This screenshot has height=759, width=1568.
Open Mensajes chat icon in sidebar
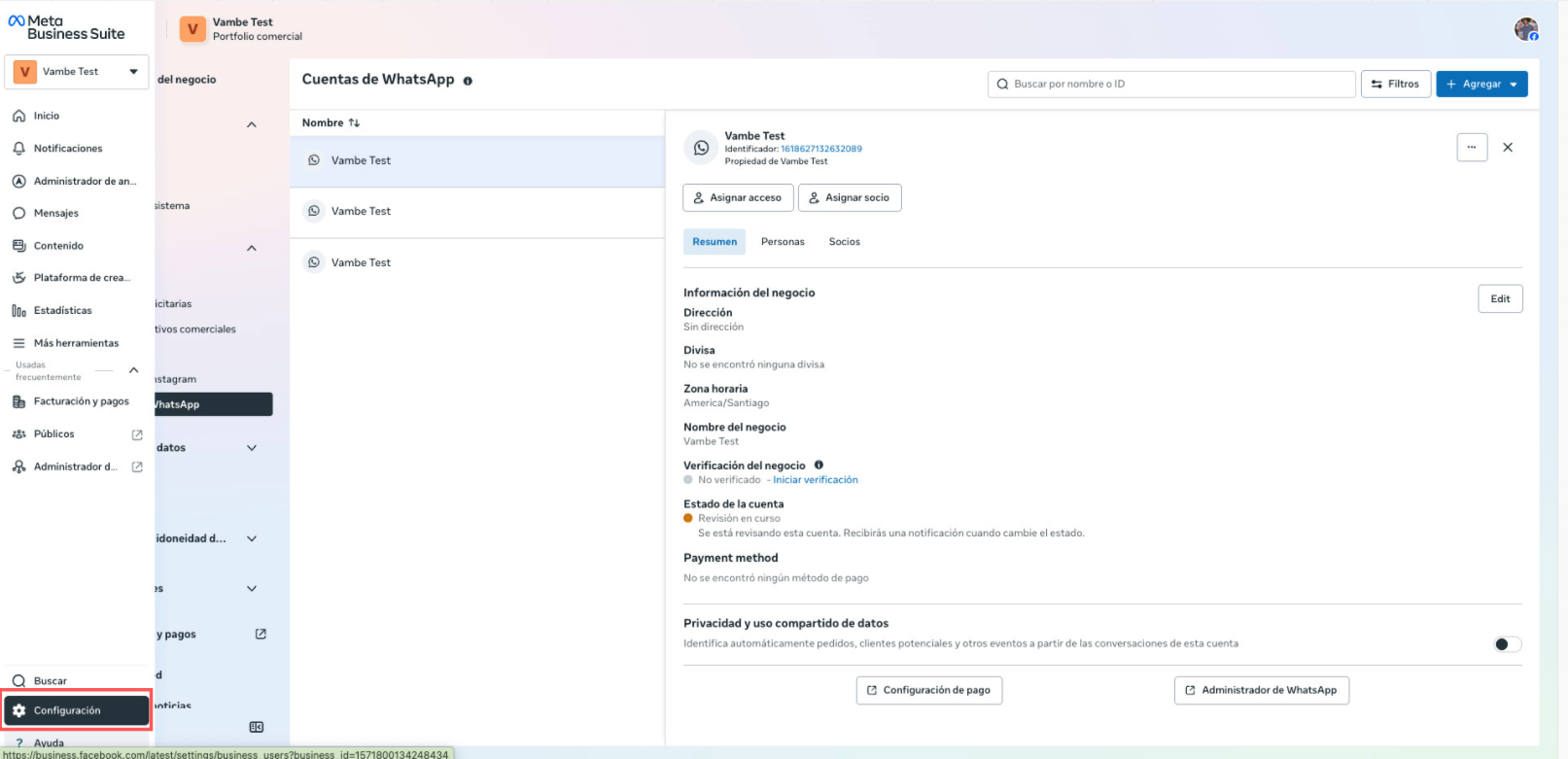click(18, 213)
